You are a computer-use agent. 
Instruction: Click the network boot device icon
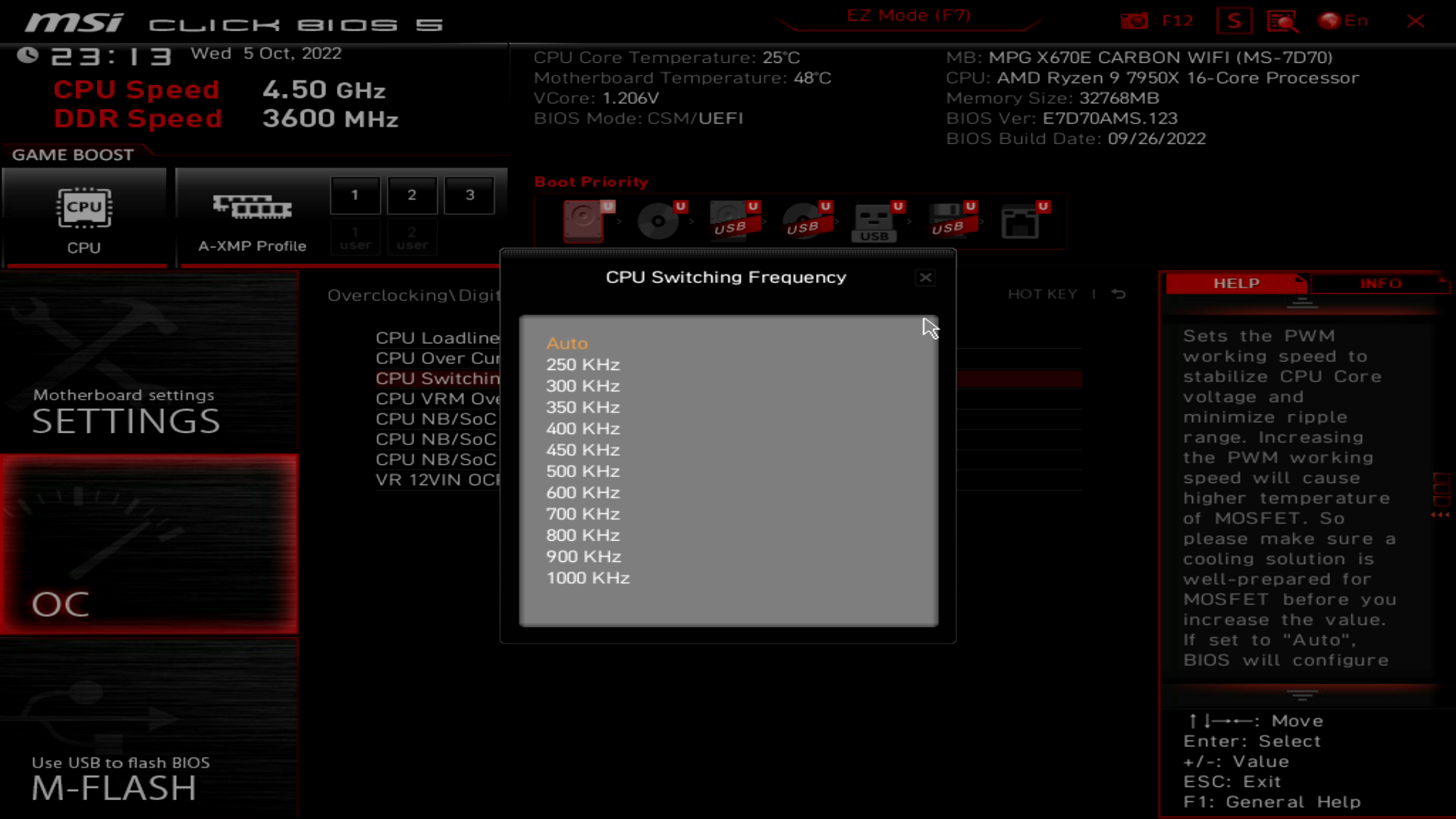coord(1020,221)
